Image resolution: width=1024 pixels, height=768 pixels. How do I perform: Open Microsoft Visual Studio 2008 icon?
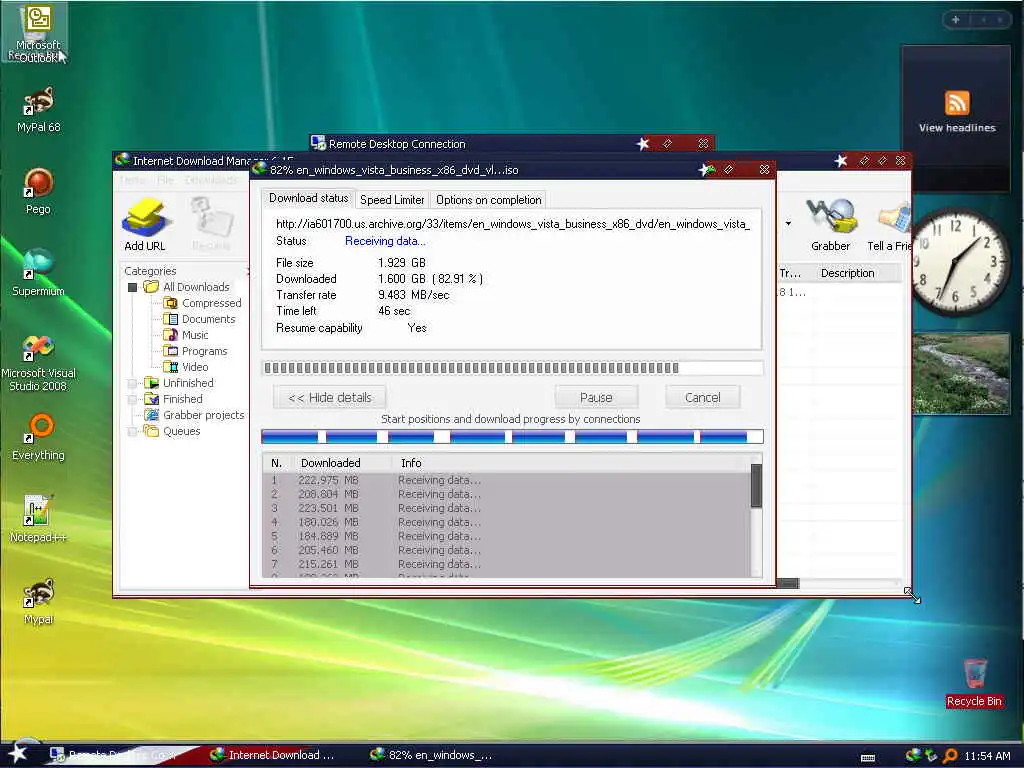(x=38, y=362)
